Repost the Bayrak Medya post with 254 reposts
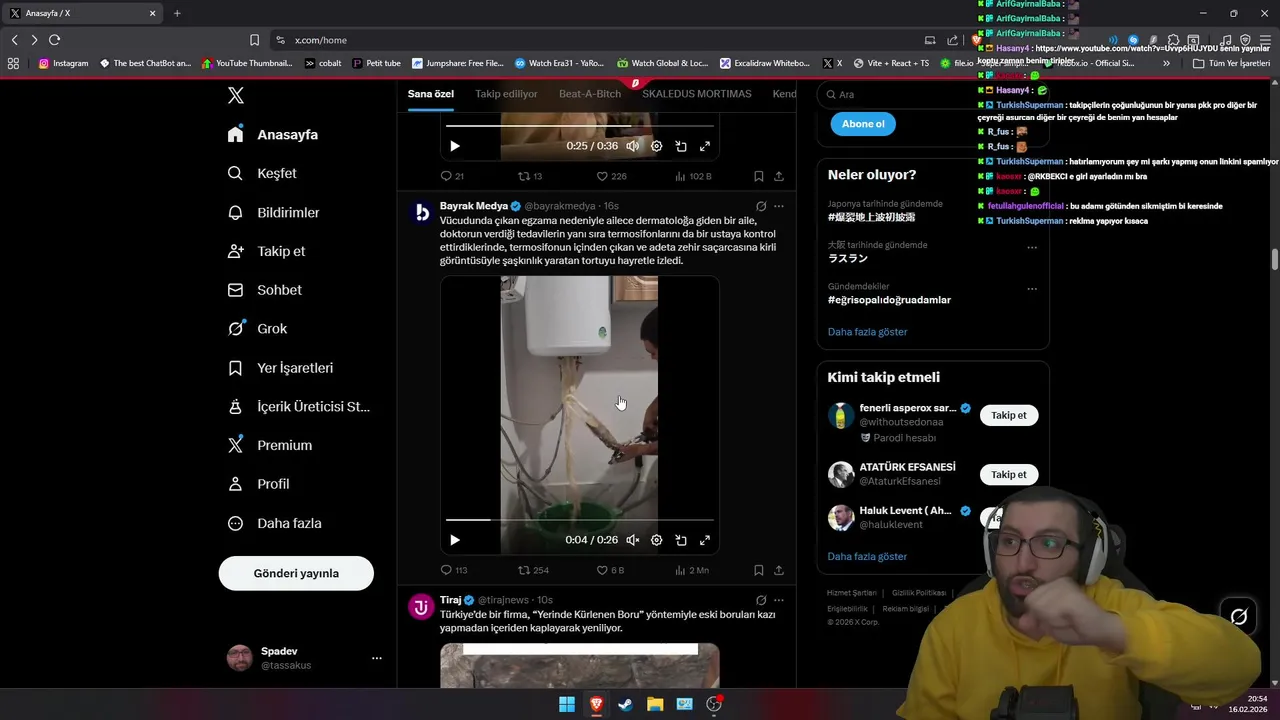Screen dimensions: 1280x720 pos(533,570)
